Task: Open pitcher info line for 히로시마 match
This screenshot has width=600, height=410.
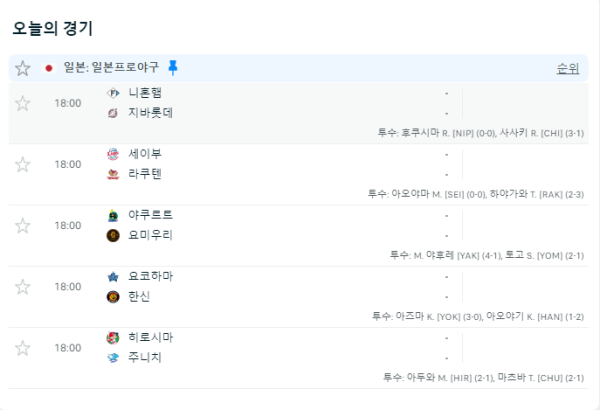Action: click(484, 378)
